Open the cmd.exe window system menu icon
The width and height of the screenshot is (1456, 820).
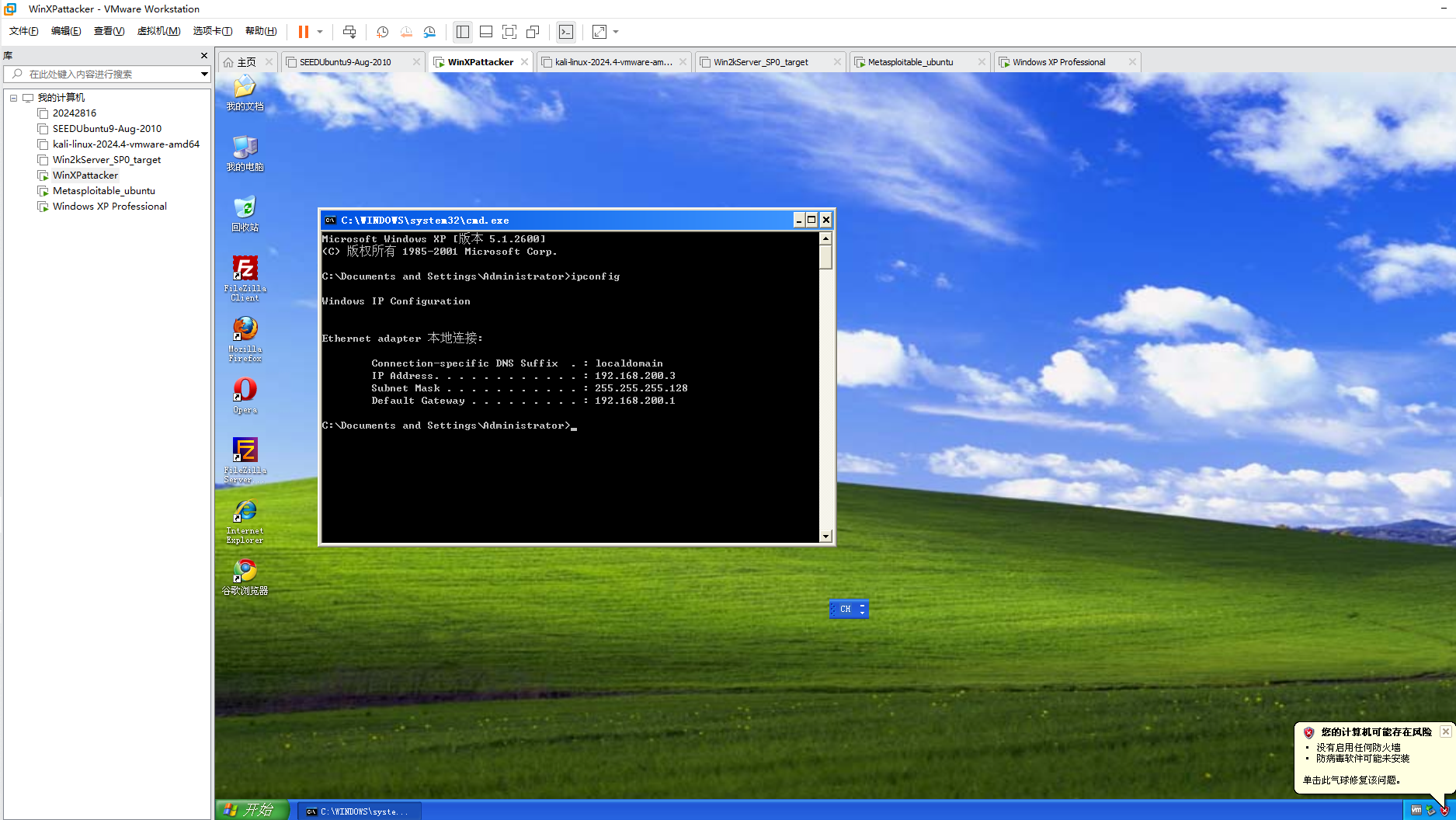click(330, 221)
